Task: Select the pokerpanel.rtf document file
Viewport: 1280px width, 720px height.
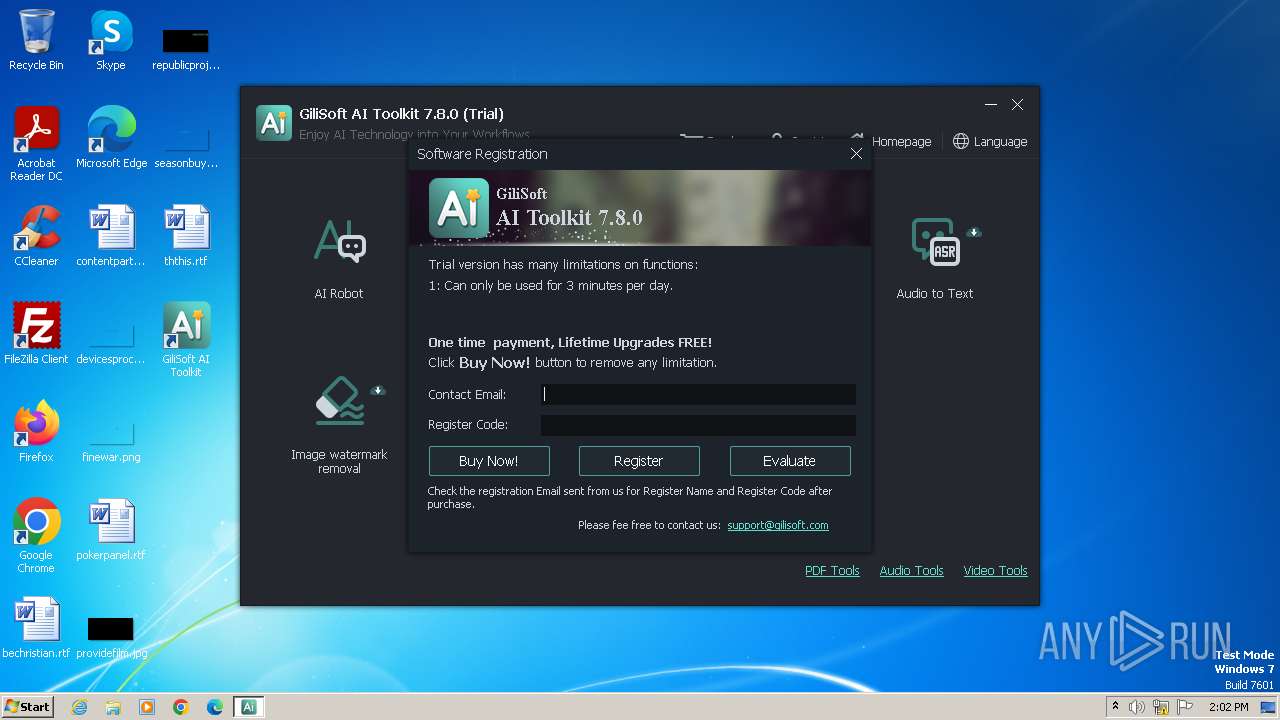Action: tap(111, 530)
